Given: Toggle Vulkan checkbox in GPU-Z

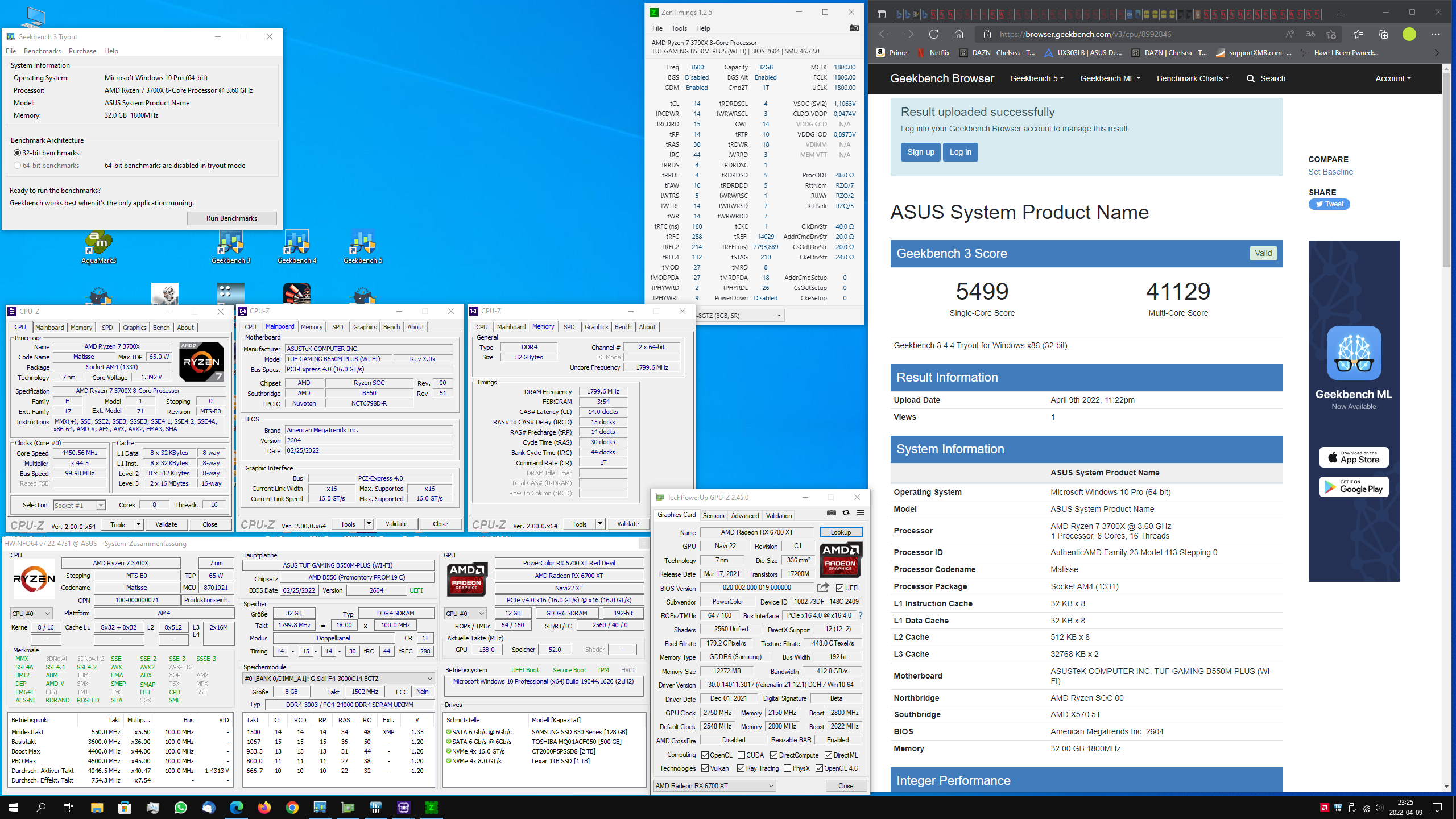Looking at the screenshot, I should (x=705, y=768).
